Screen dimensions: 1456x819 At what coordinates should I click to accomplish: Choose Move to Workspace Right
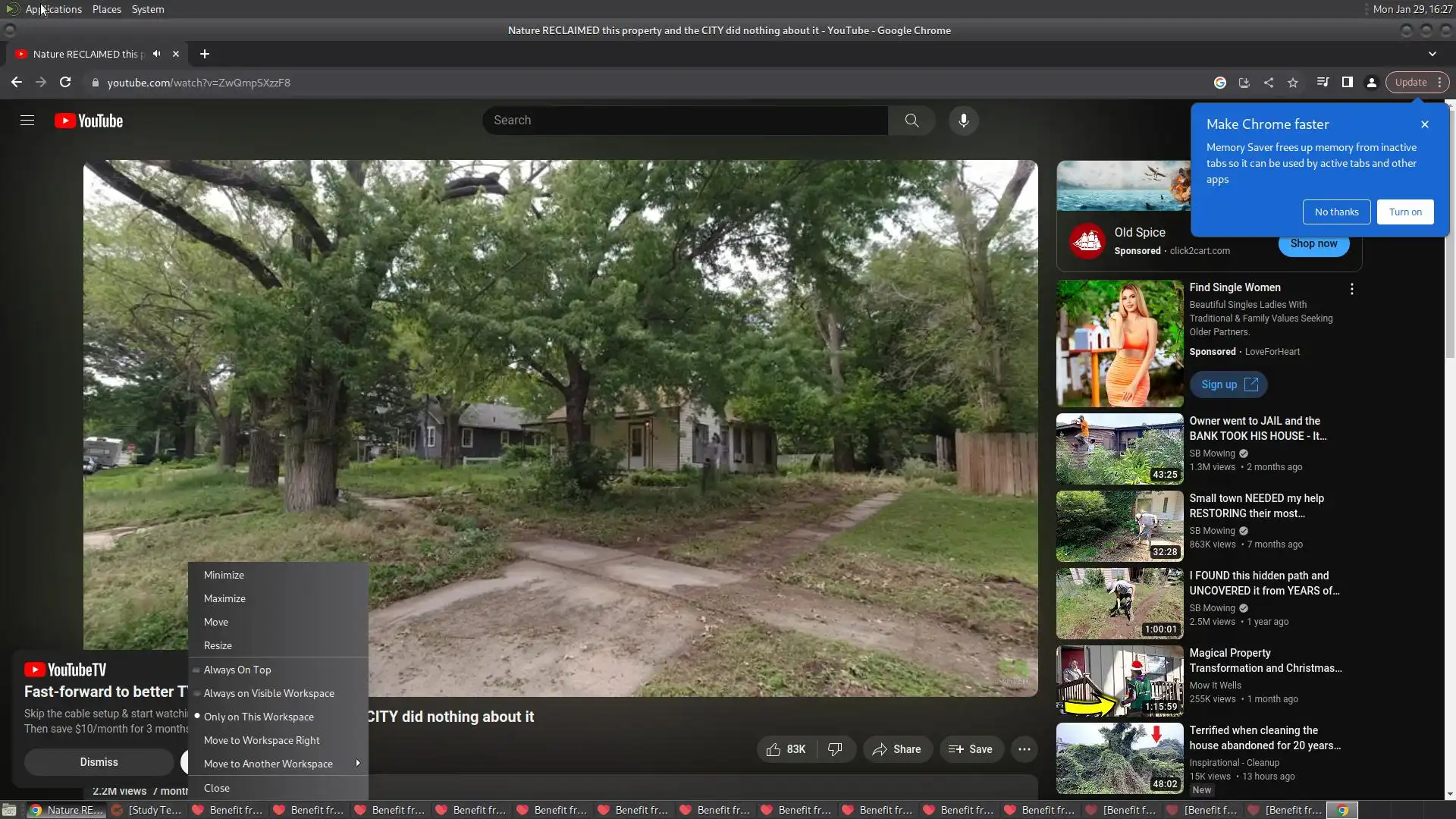[x=261, y=740]
